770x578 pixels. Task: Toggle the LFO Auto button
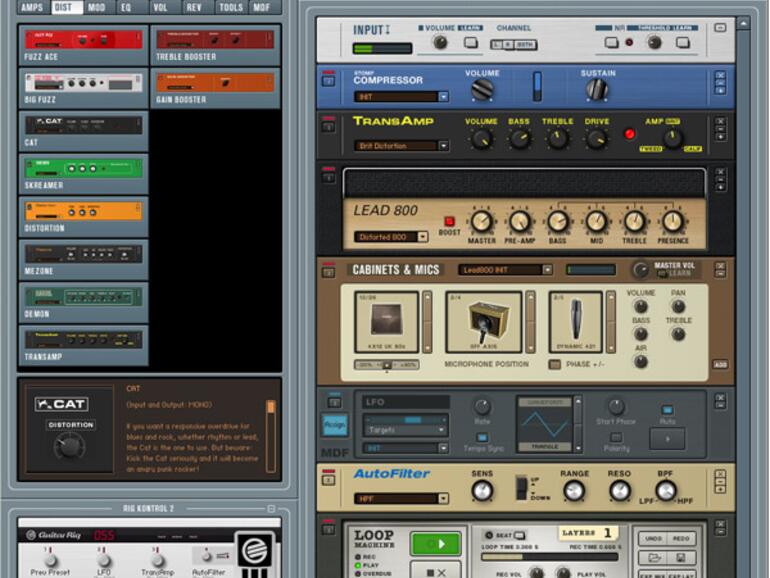(x=667, y=410)
